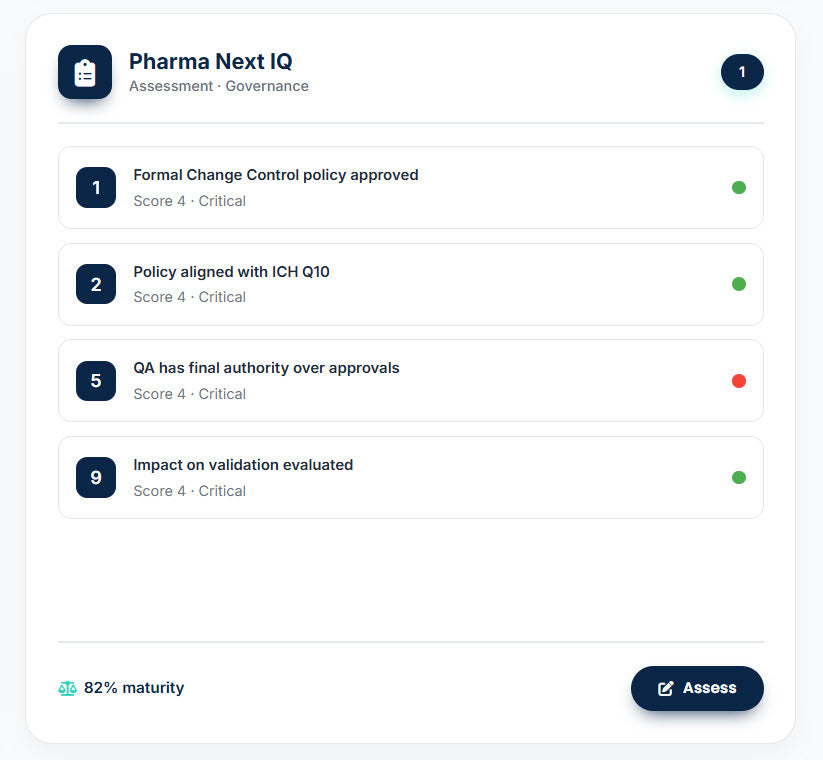823x760 pixels.
Task: Click the number 1 badge on first item
Action: [96, 187]
